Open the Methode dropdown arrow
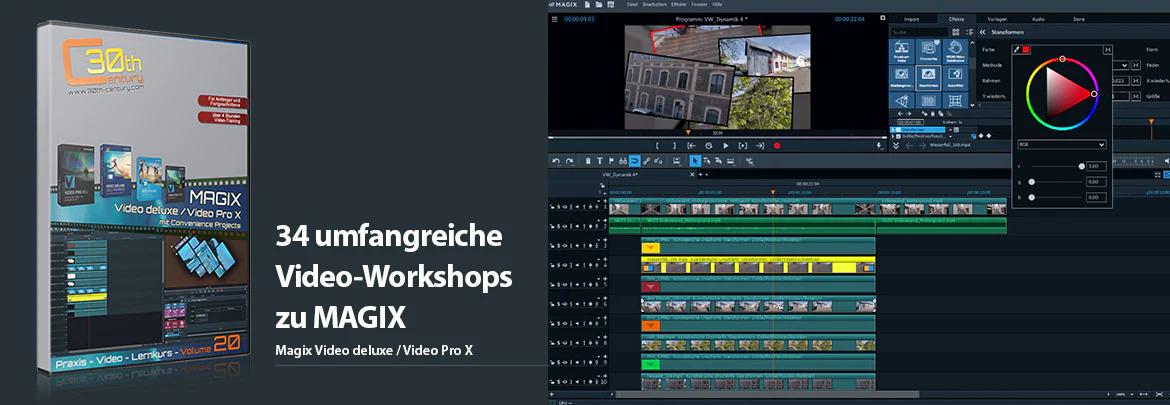 coord(1124,65)
